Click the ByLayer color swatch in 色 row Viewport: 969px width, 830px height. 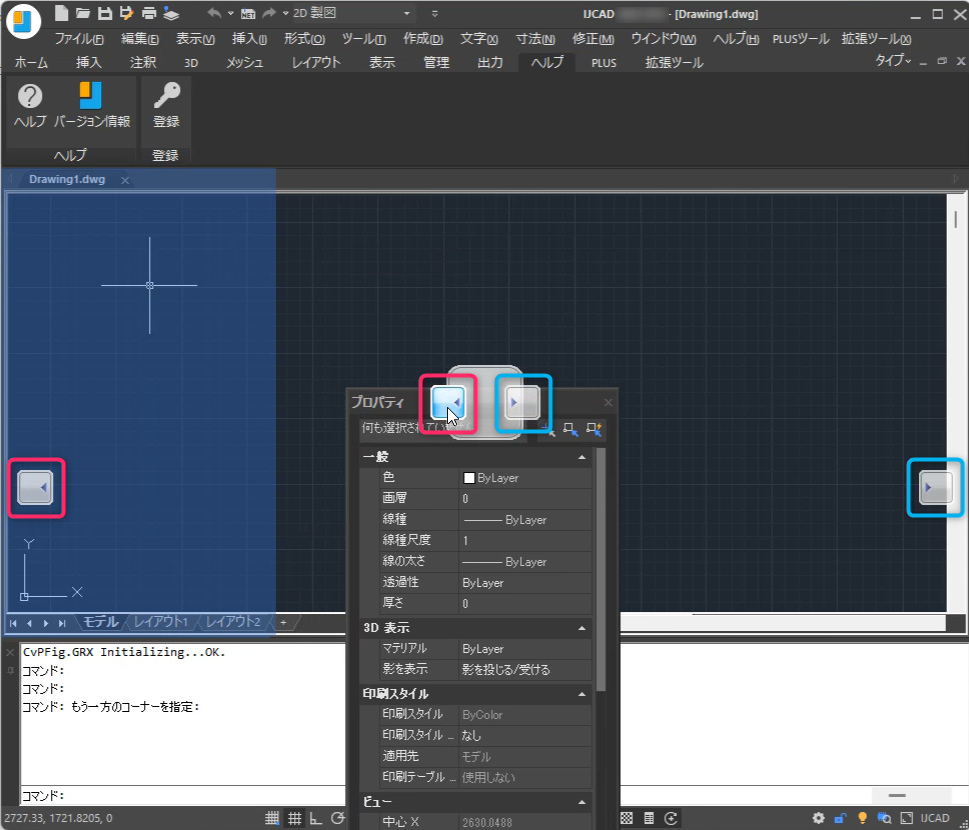click(469, 478)
